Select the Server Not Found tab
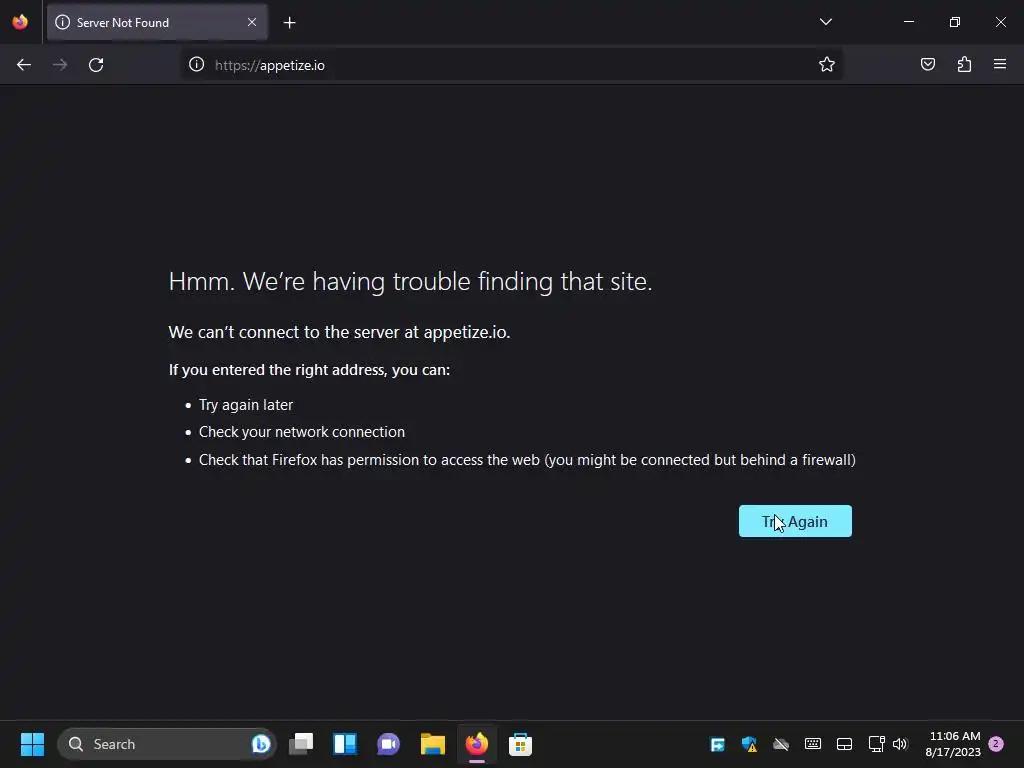Viewport: 1024px width, 768px height. [157, 22]
